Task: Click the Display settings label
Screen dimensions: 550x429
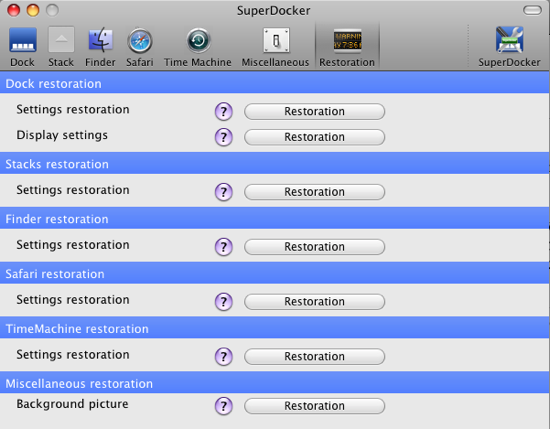Action: [x=62, y=135]
